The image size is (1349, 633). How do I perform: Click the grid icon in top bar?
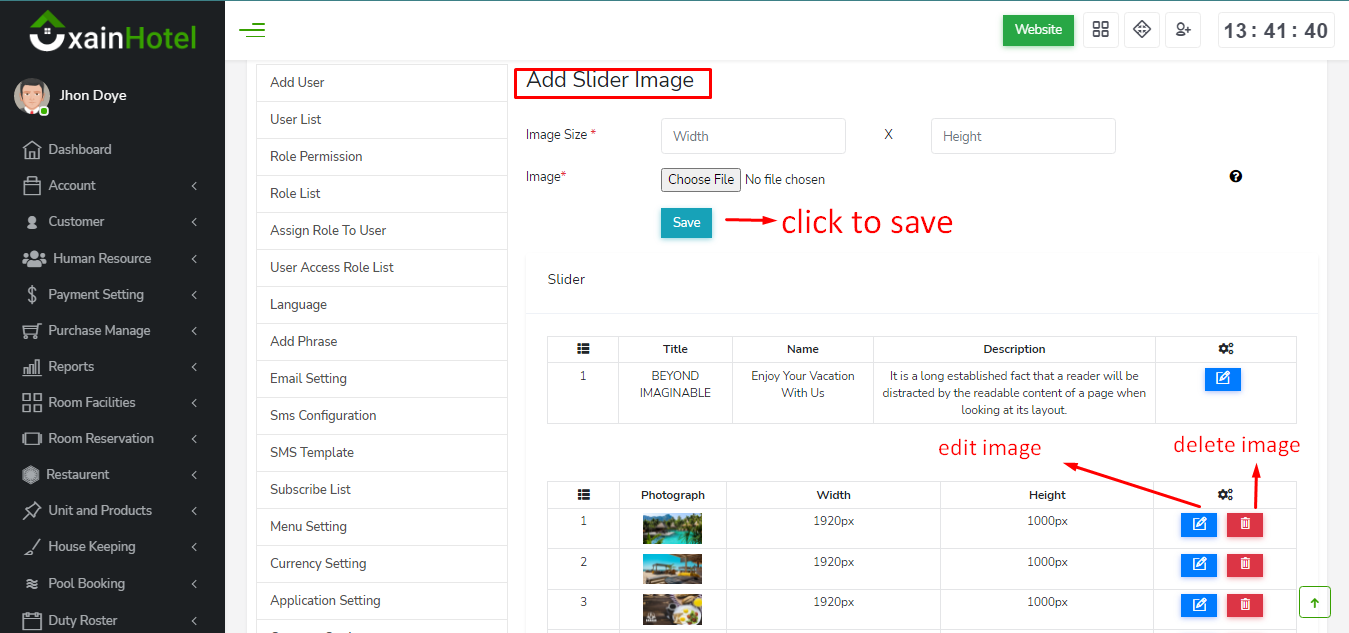(x=1100, y=30)
